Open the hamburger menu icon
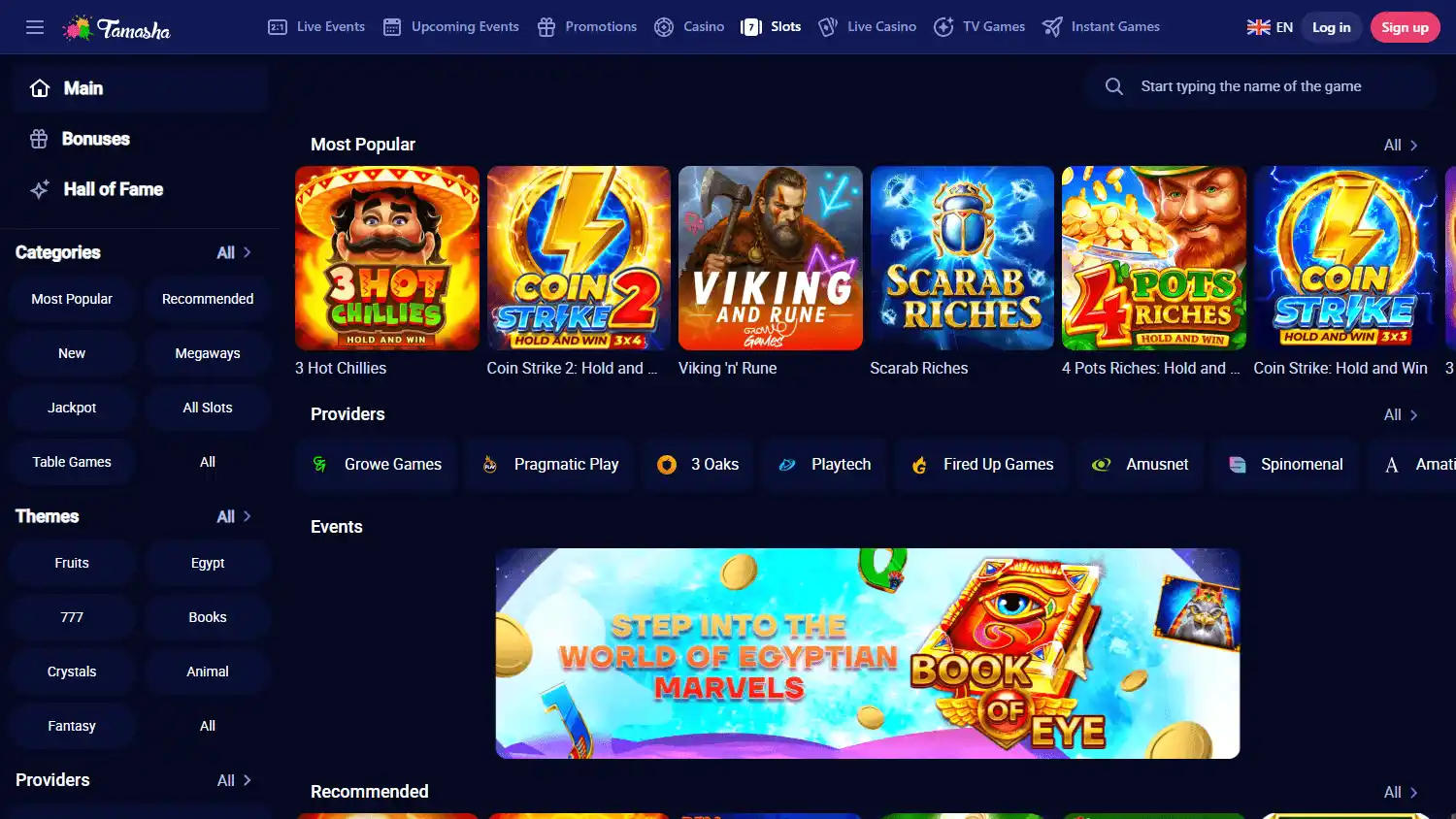 [35, 27]
